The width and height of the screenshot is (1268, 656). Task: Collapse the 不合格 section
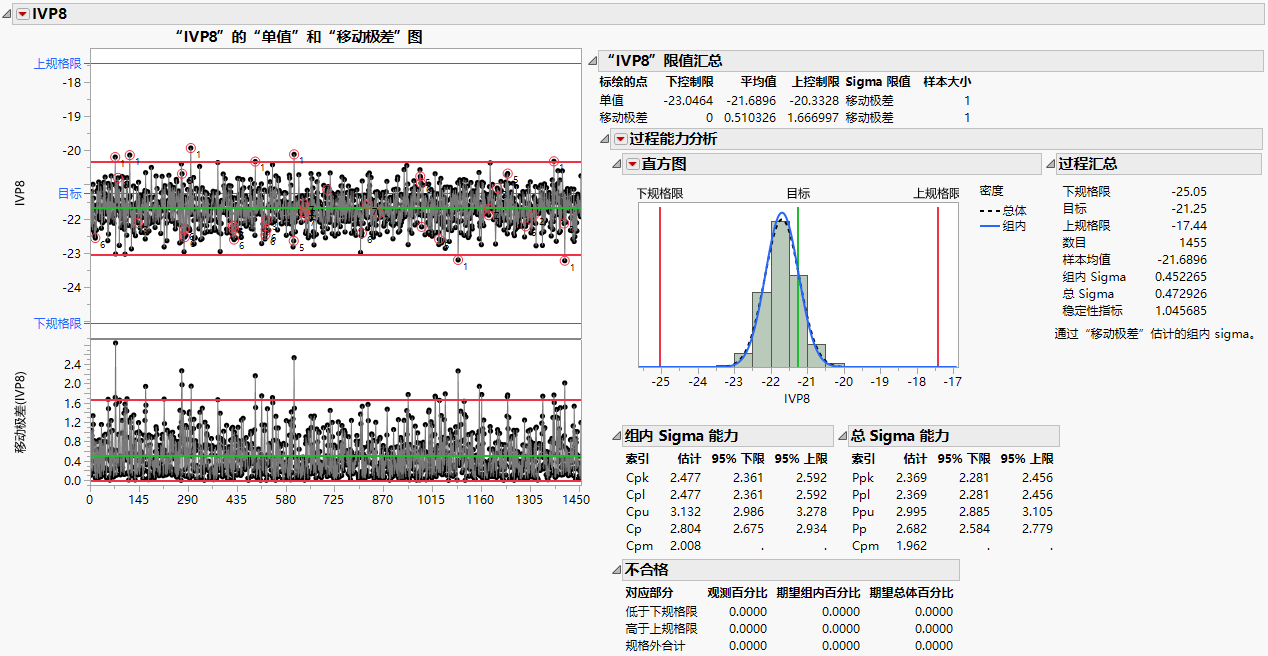point(616,570)
